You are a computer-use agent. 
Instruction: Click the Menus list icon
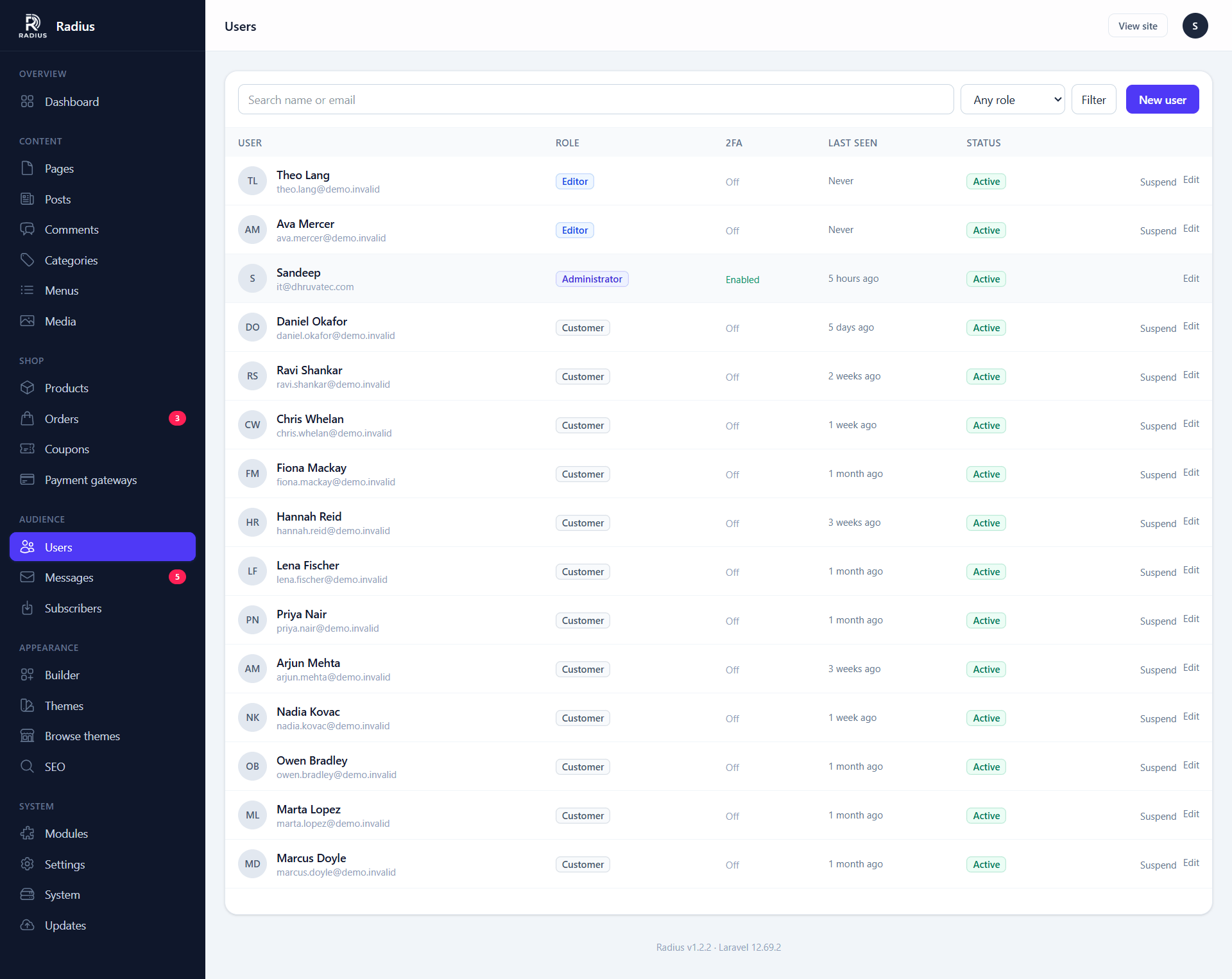coord(27,290)
